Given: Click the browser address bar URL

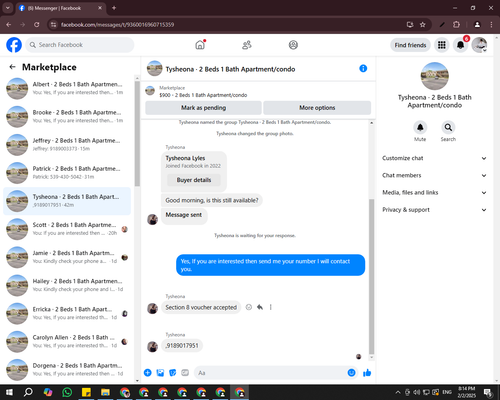Looking at the screenshot, I should 117,25.
